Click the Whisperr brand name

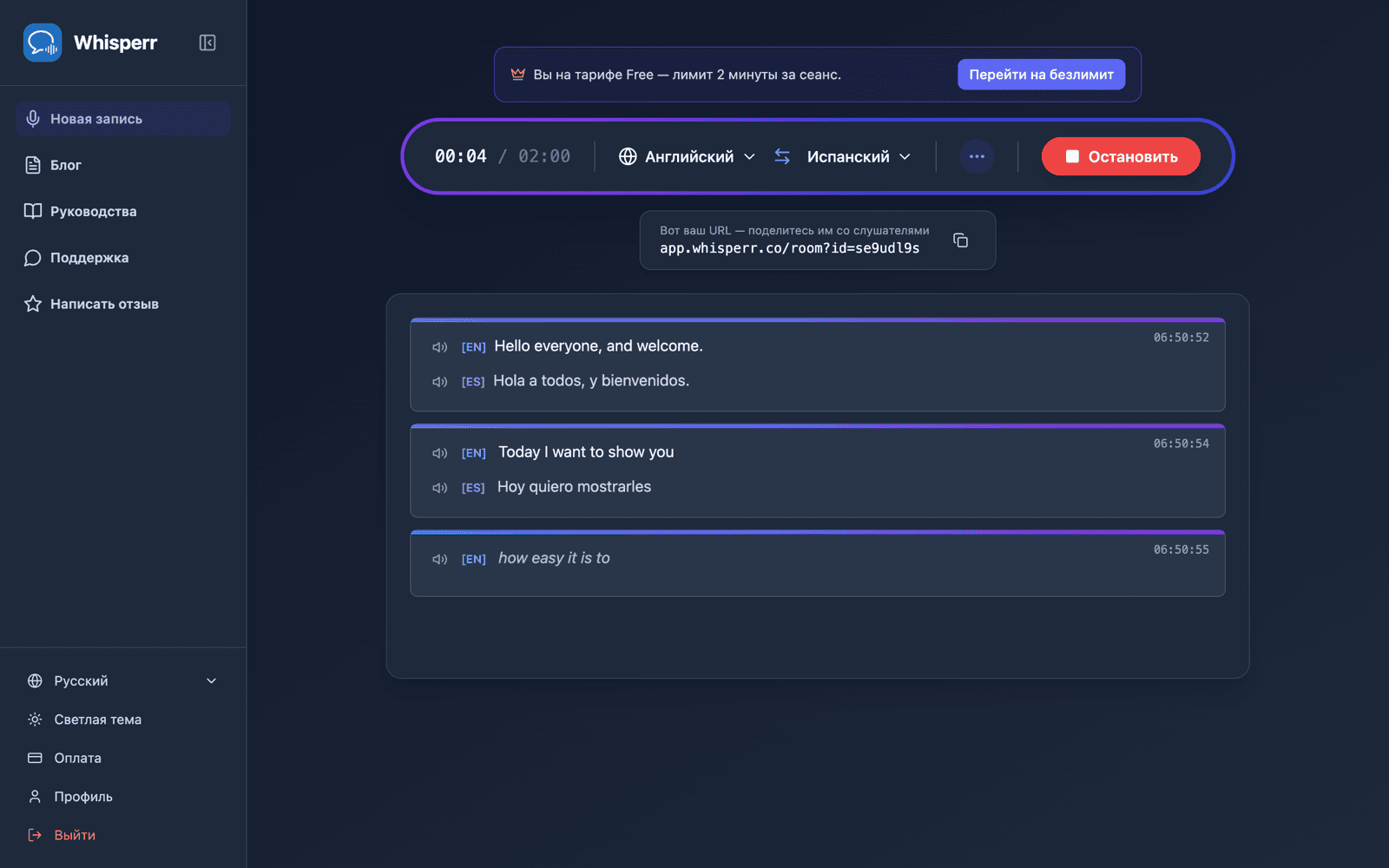[115, 43]
